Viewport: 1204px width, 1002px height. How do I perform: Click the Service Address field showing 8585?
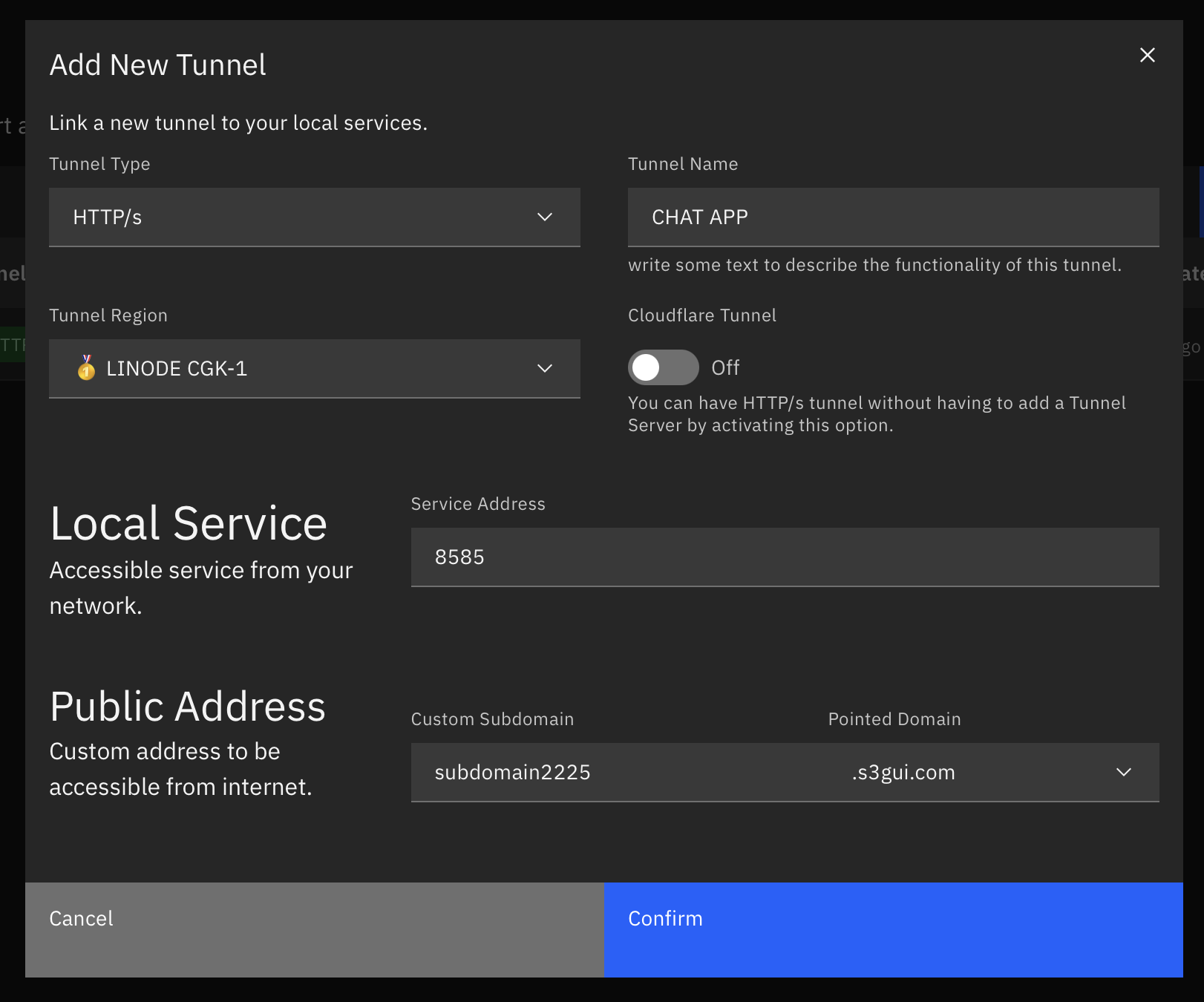785,557
